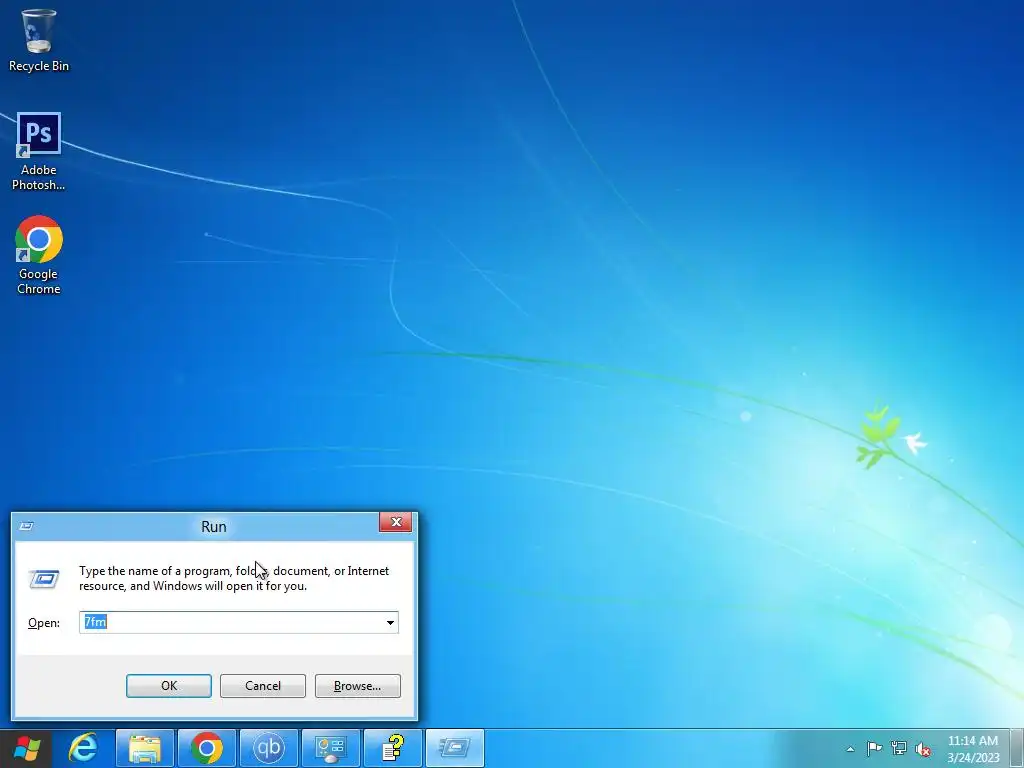The height and width of the screenshot is (768, 1024).
Task: Click the muted volume tray icon
Action: (x=923, y=749)
